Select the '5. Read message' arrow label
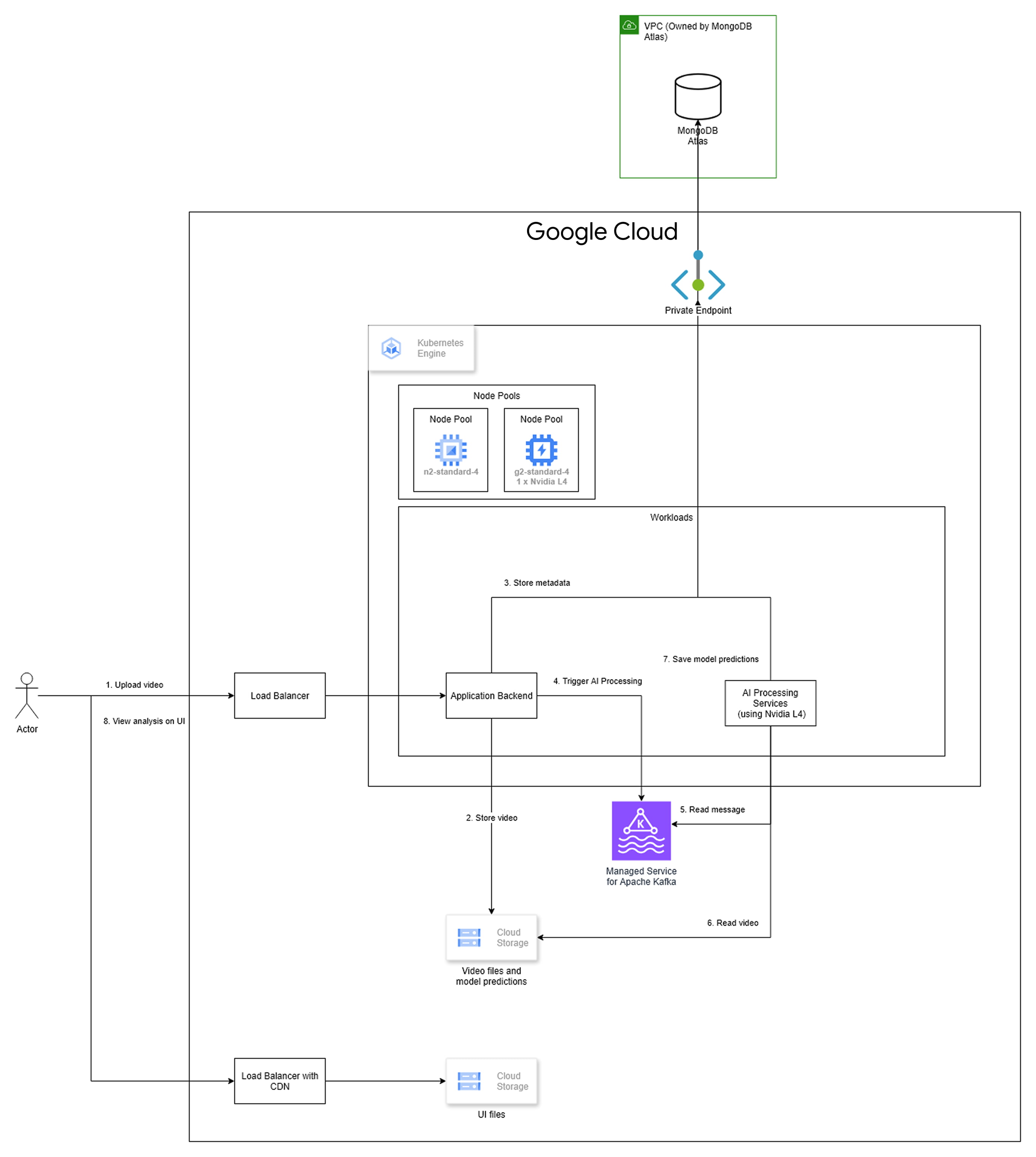 coord(713,809)
